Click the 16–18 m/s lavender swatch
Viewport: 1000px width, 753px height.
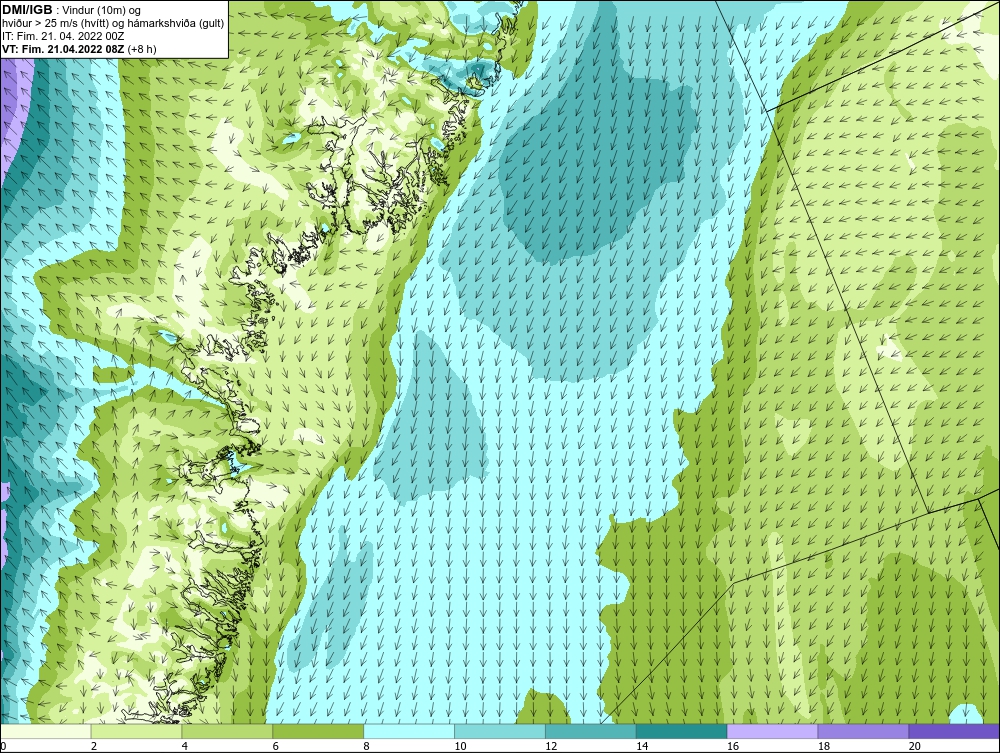pos(772,731)
